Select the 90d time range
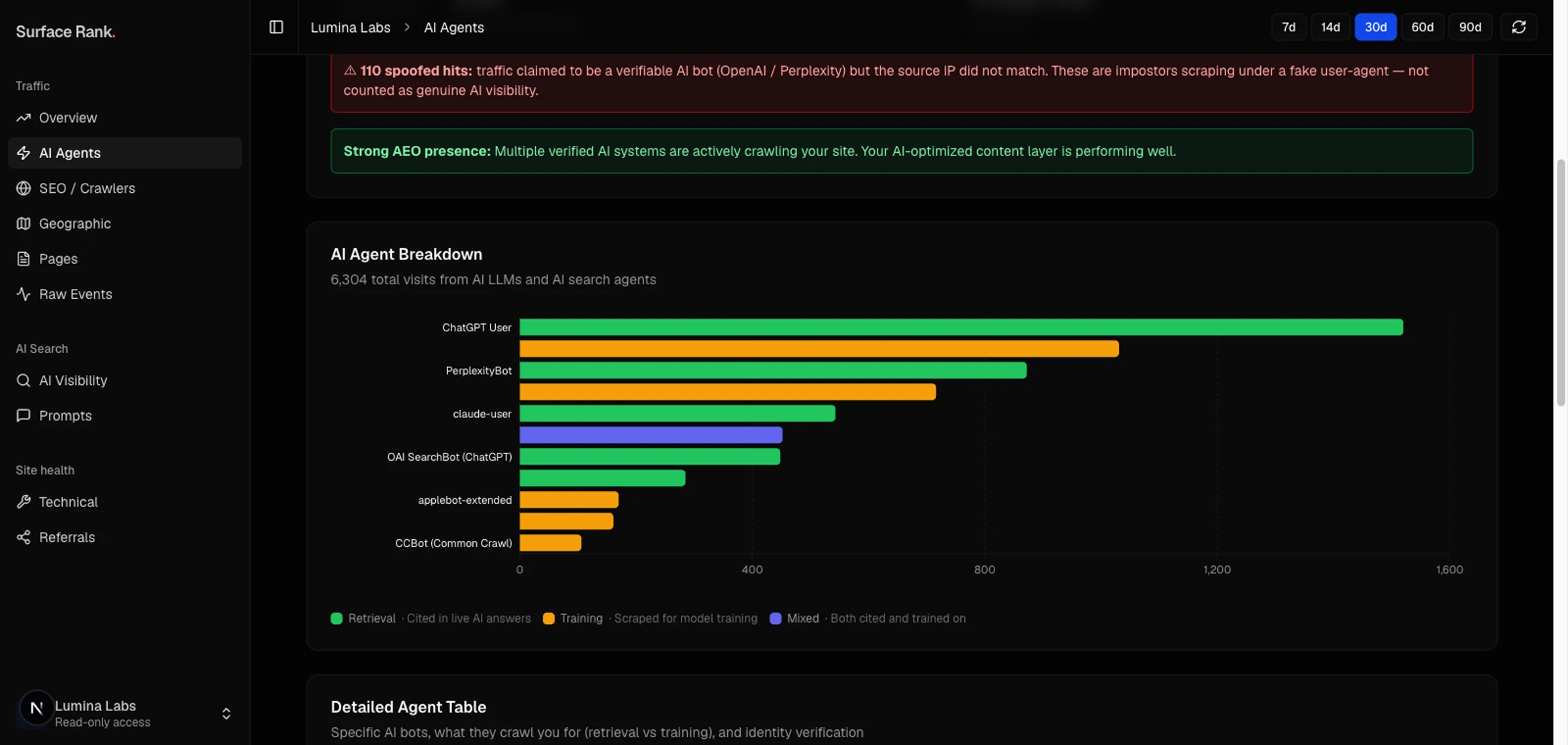The height and width of the screenshot is (745, 1568). tap(1470, 27)
